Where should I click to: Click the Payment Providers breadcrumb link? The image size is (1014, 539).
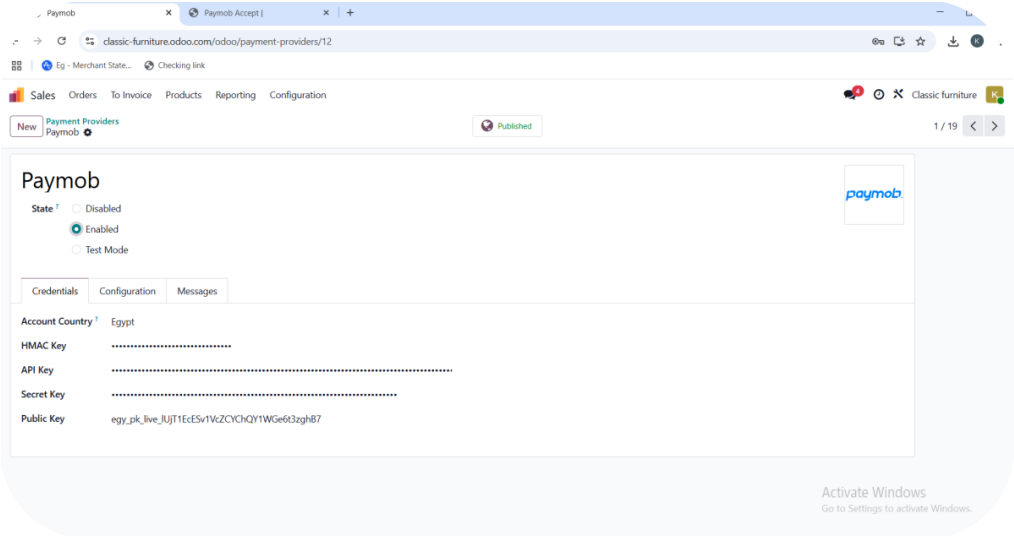(x=82, y=121)
